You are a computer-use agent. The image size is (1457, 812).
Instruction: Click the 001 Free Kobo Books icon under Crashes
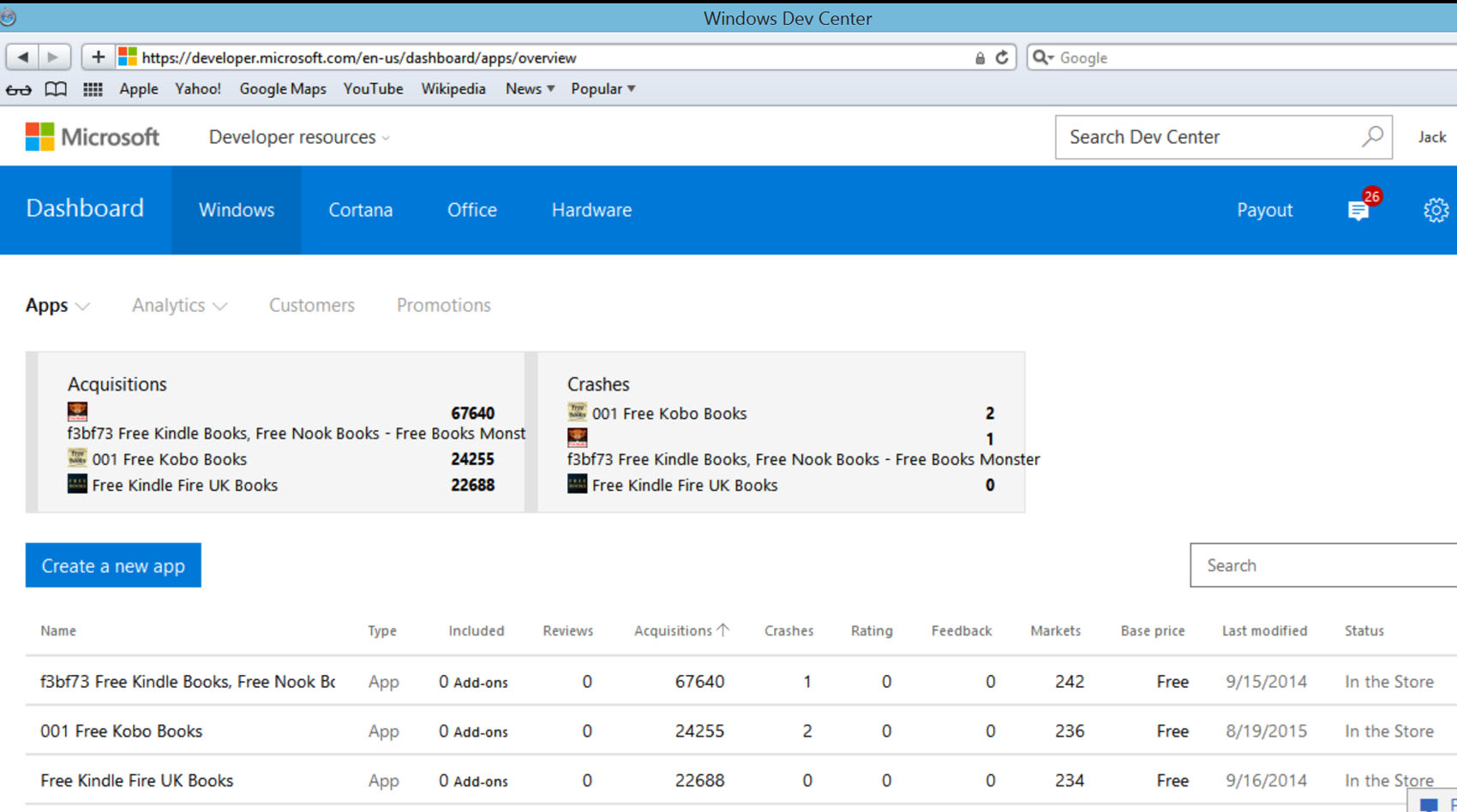pos(577,412)
